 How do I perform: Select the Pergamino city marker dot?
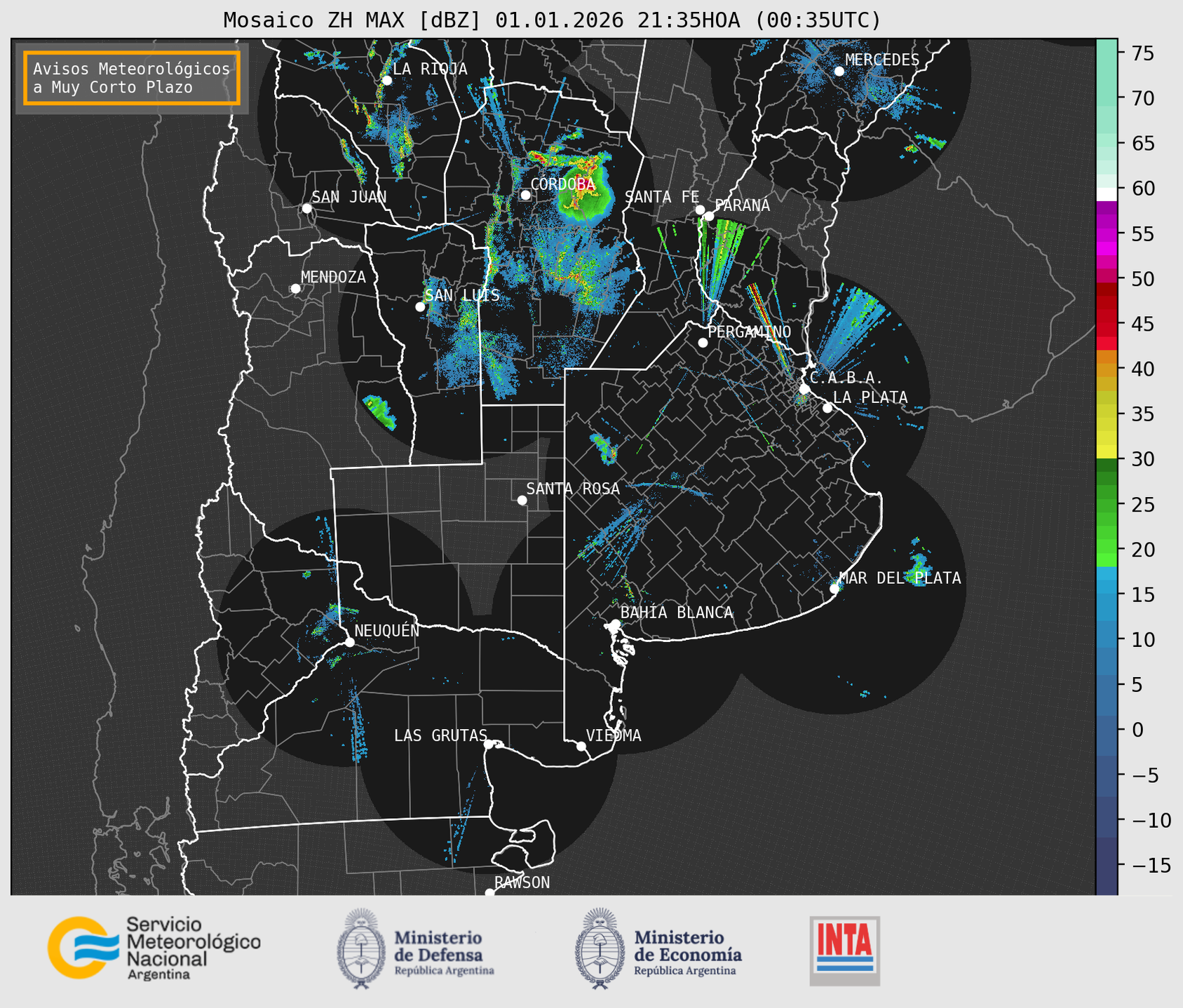pyautogui.click(x=703, y=343)
